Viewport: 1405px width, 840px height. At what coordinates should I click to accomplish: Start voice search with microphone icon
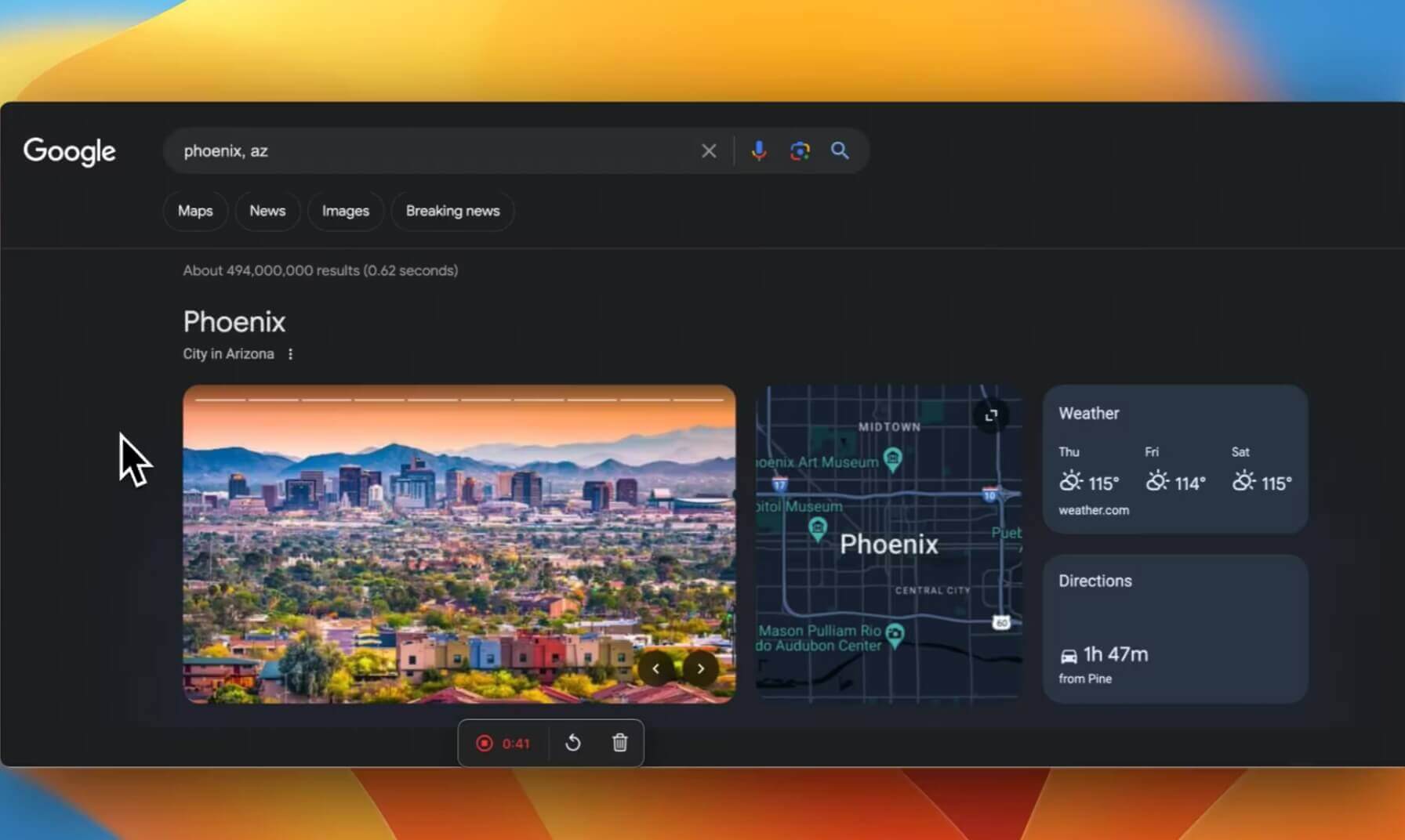tap(758, 150)
